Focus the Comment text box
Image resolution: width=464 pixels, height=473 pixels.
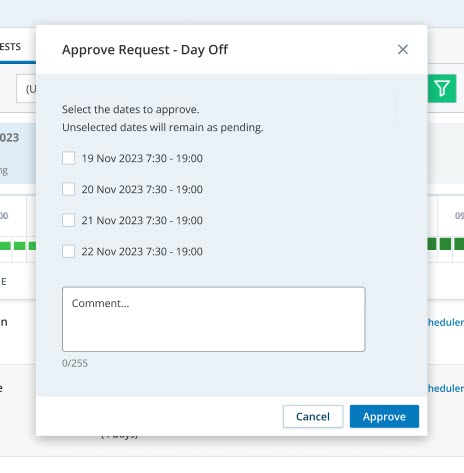tap(214, 319)
